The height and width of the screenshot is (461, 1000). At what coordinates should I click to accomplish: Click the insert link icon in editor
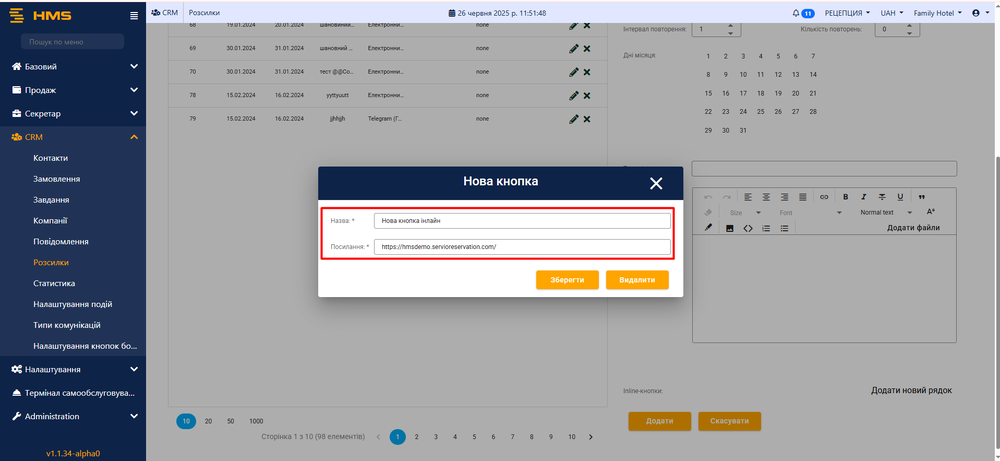(824, 197)
